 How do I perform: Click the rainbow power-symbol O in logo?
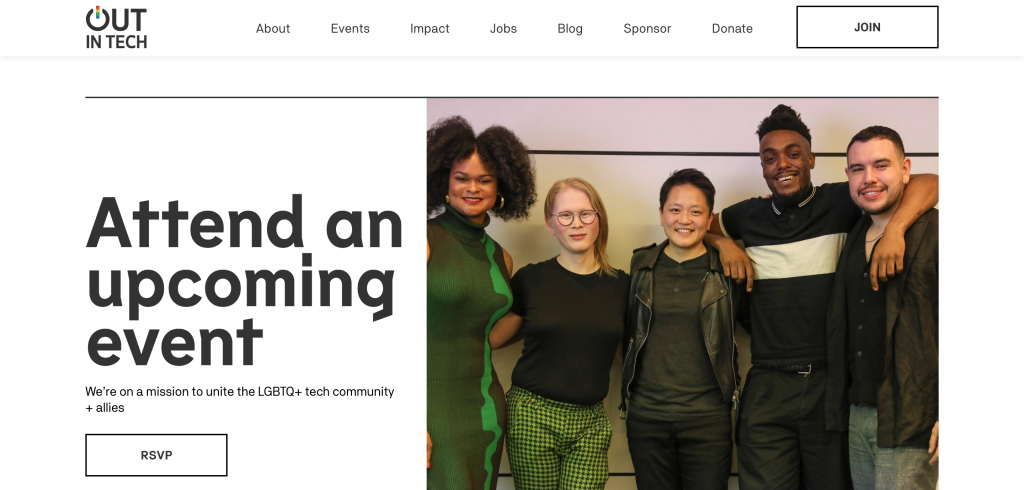(97, 18)
